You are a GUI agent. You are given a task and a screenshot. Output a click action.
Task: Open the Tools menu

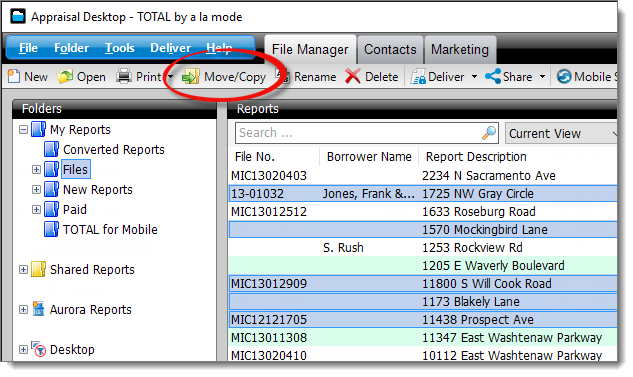coord(119,48)
